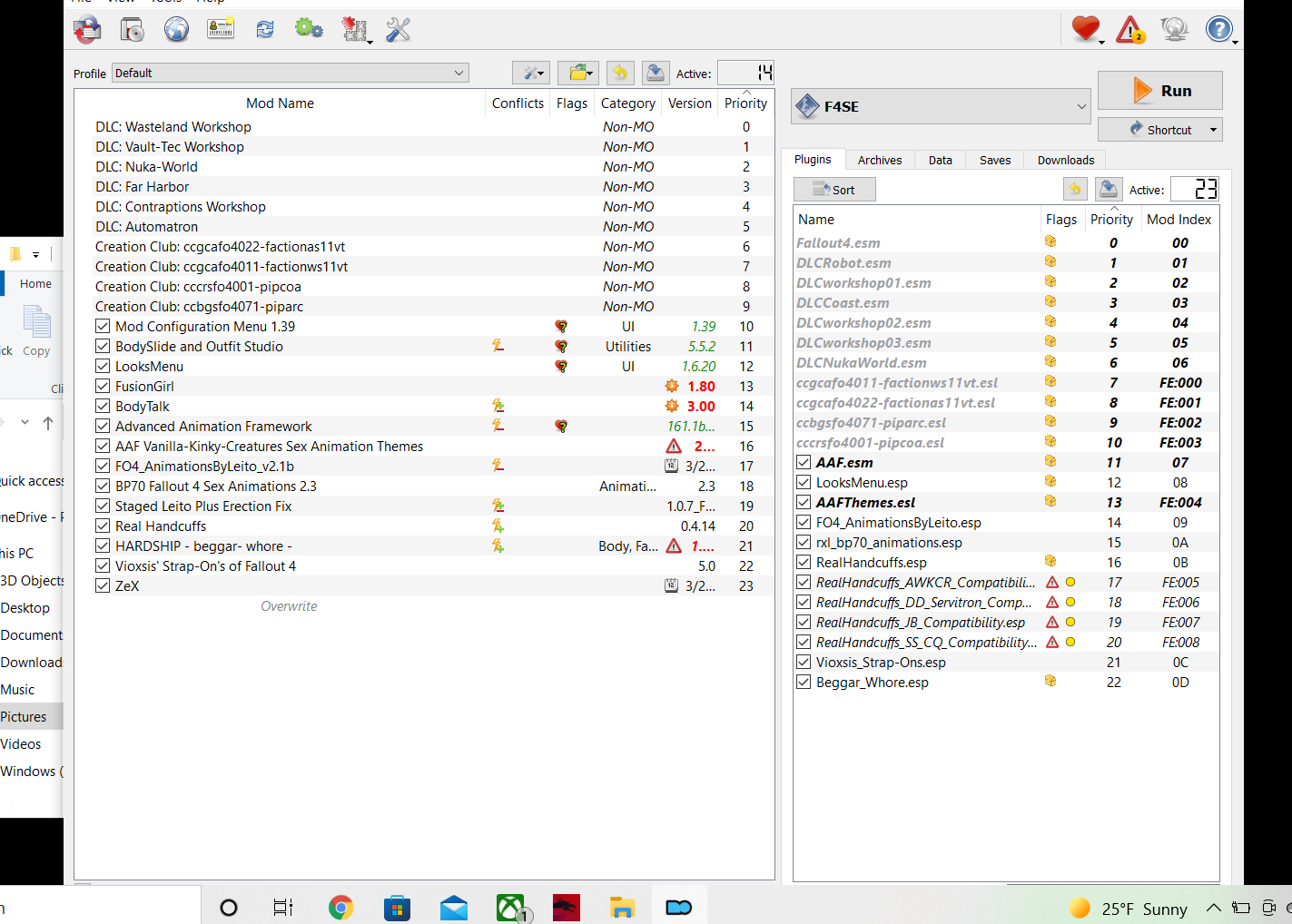Switch to the Archives tab
The image size is (1292, 924).
click(x=880, y=161)
